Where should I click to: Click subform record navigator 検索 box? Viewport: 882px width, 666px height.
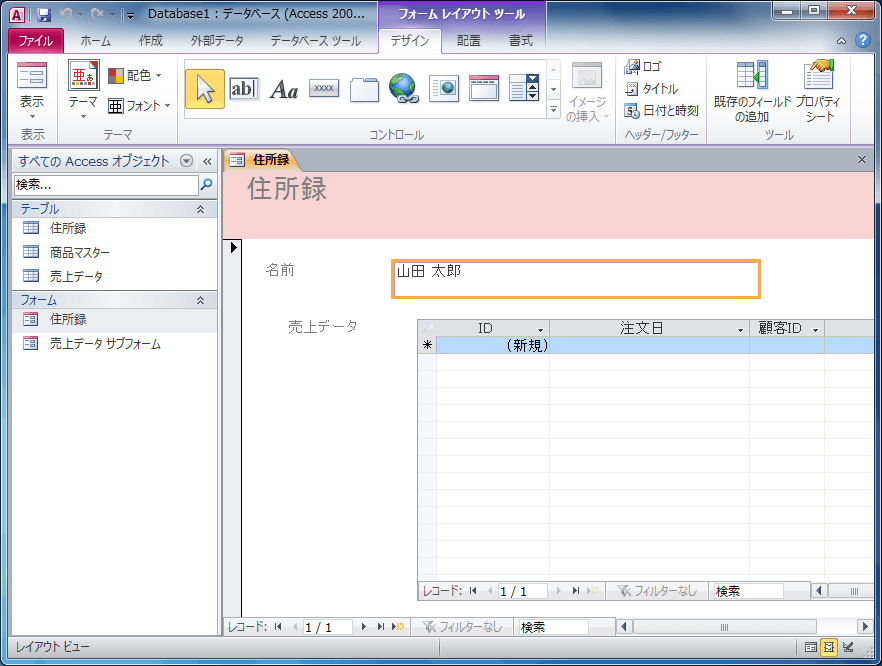coord(748,591)
